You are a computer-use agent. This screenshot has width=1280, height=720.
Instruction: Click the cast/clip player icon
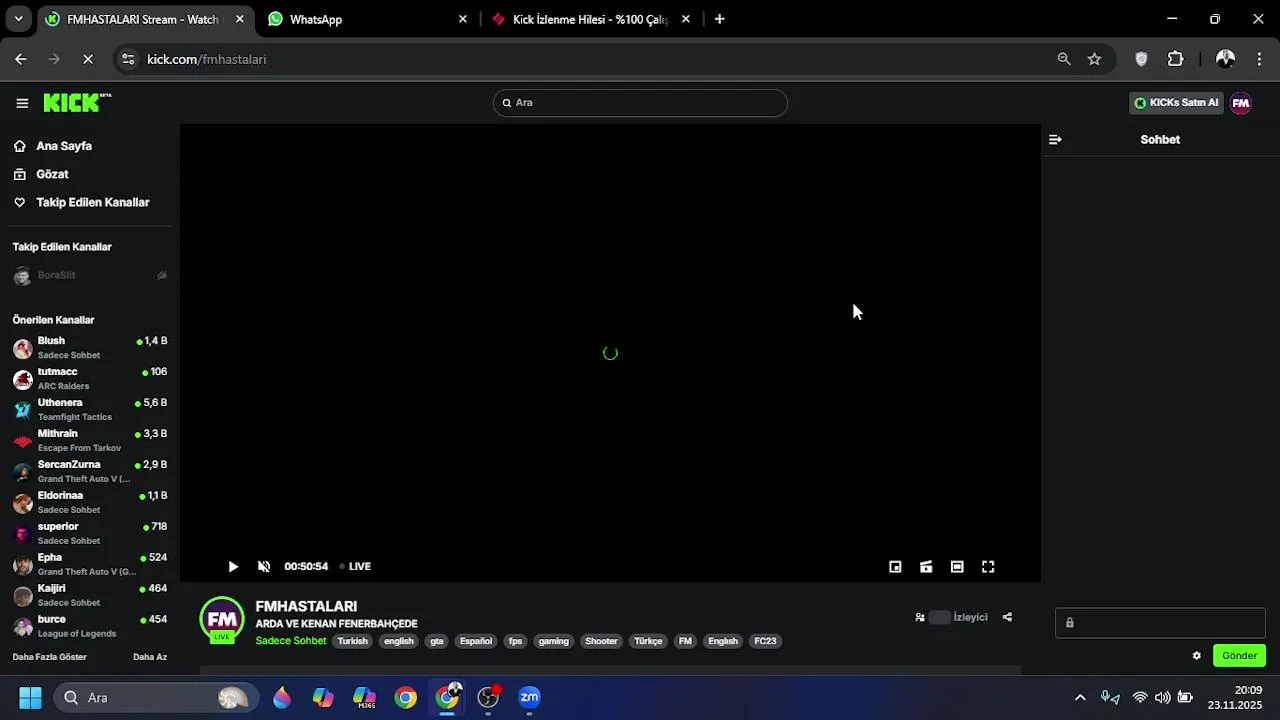coord(926,566)
